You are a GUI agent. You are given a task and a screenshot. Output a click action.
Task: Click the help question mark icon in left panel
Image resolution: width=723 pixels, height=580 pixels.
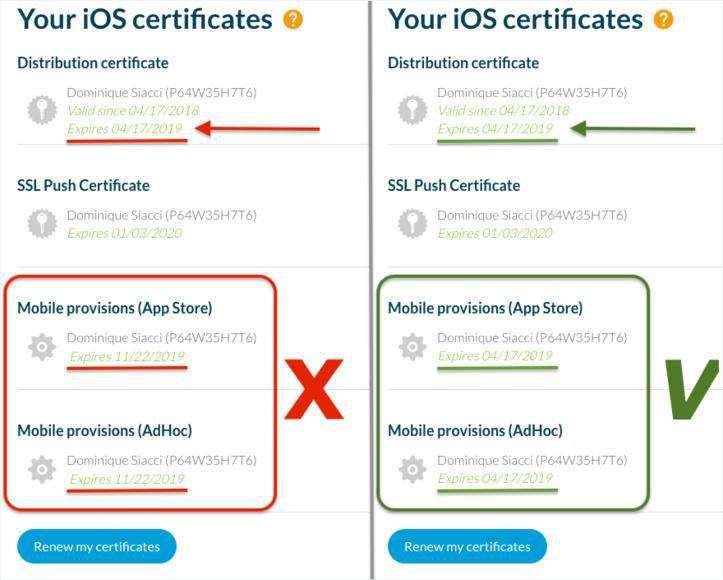pyautogui.click(x=292, y=19)
